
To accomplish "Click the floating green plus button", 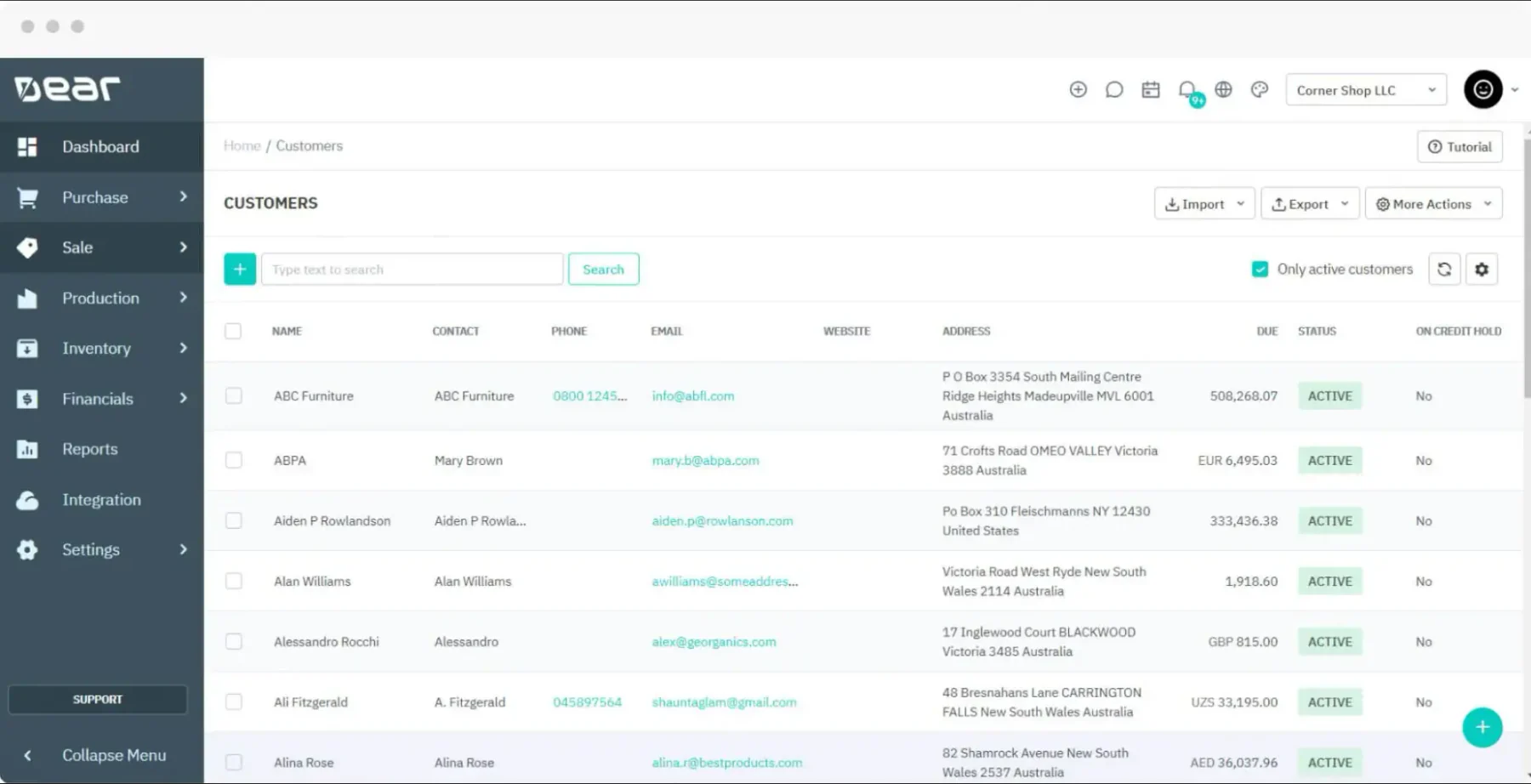I will click(1483, 728).
